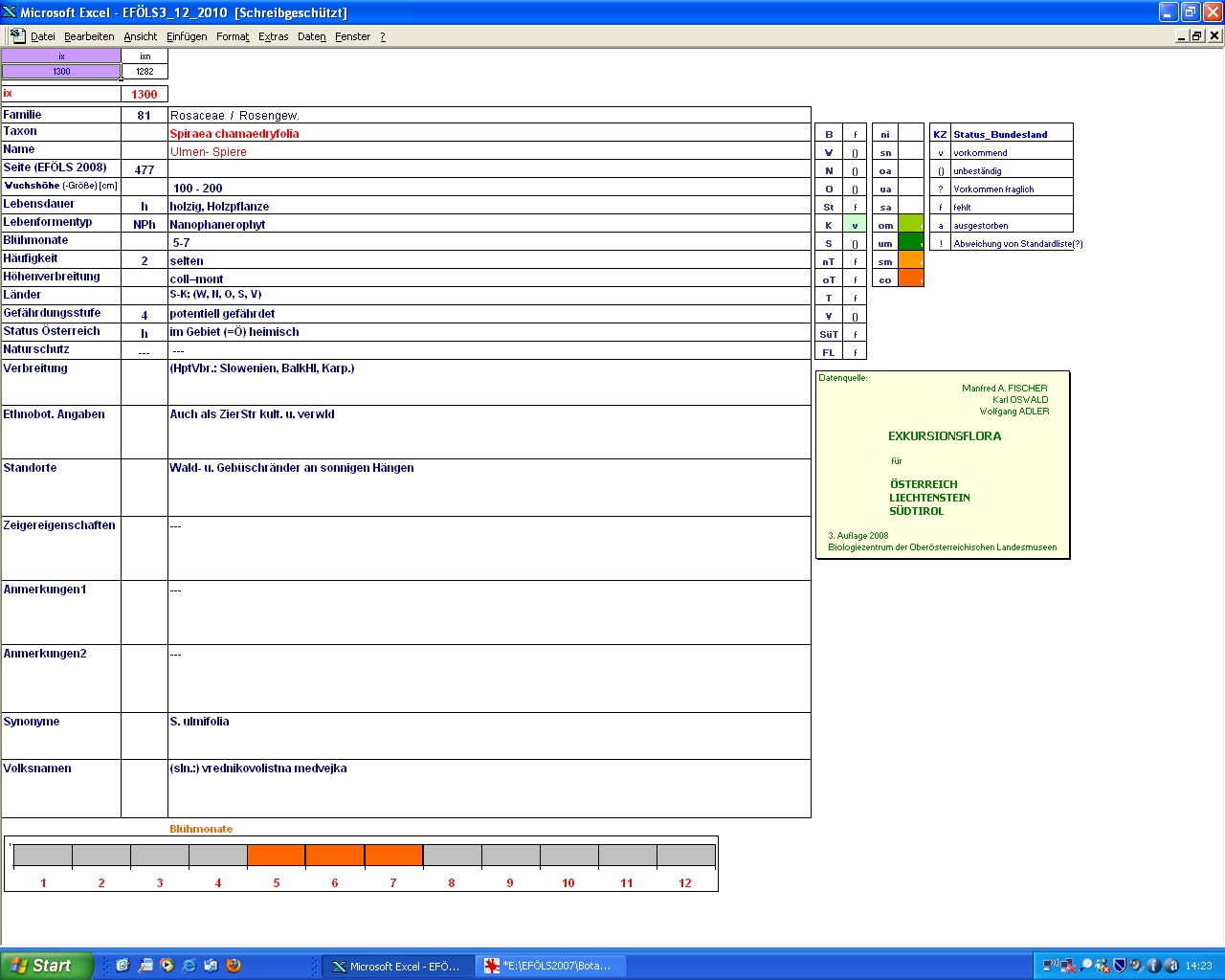1225x980 pixels.
Task: Click the Wuchshöhe value 100 - 200
Action: tap(197, 188)
